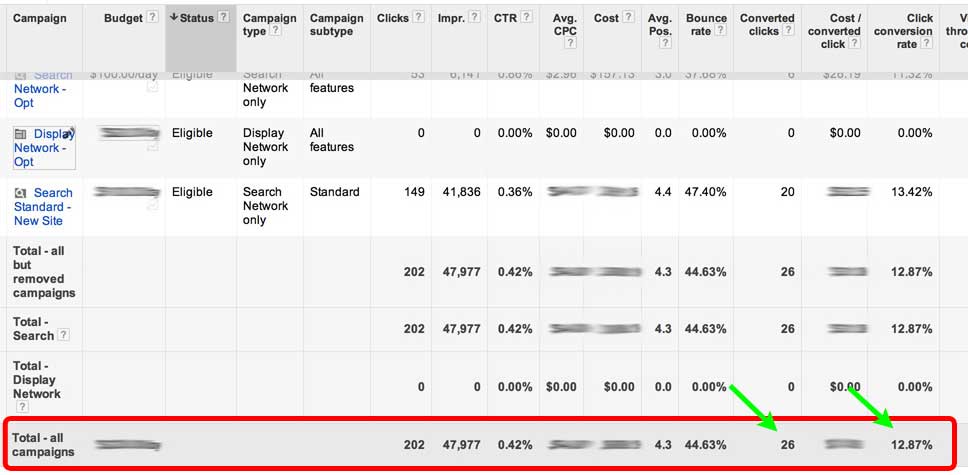
Task: Click help icon beside Total - Search
Action: 64,335
